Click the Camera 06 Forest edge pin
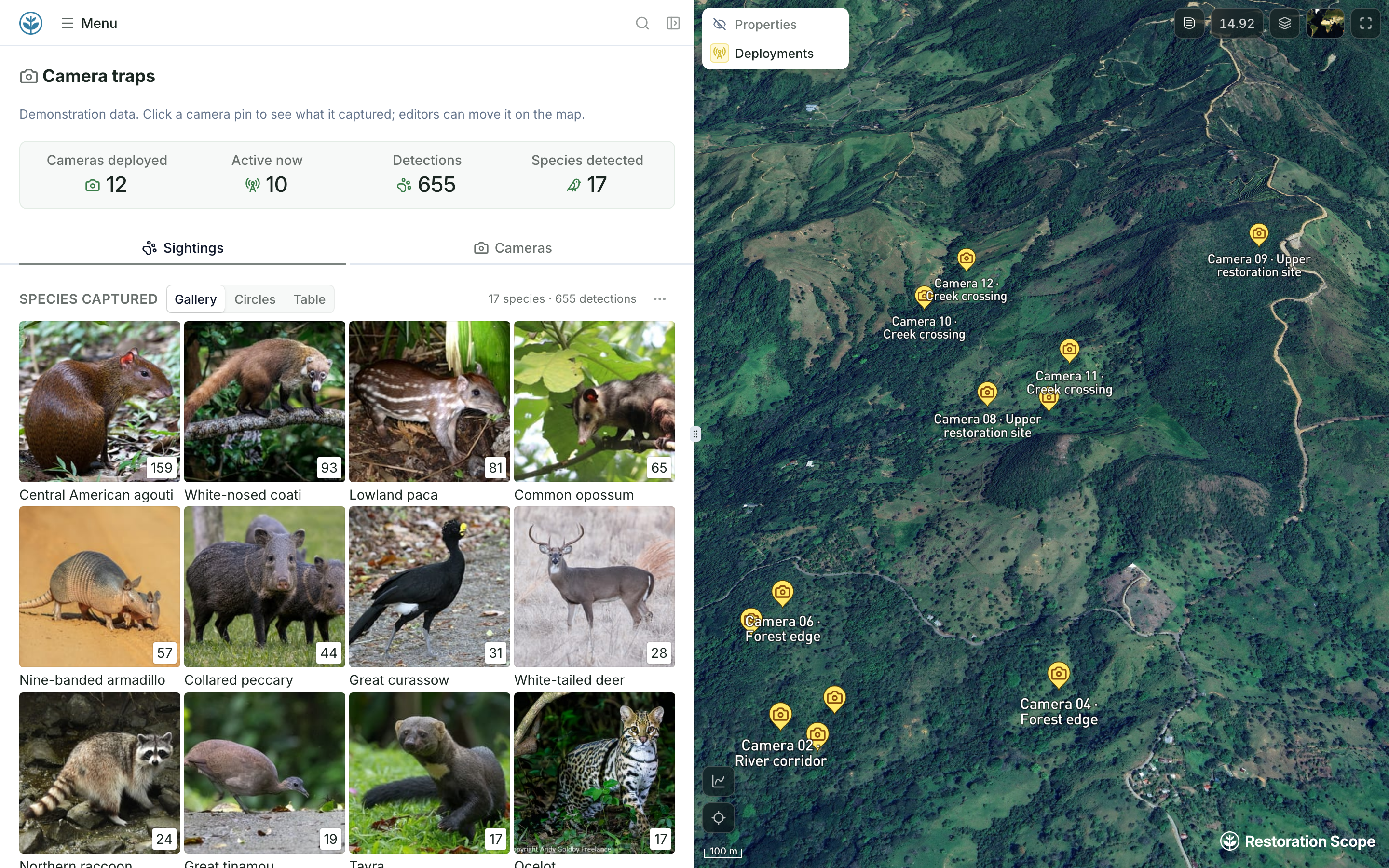Viewport: 1389px width, 868px height. point(782,593)
